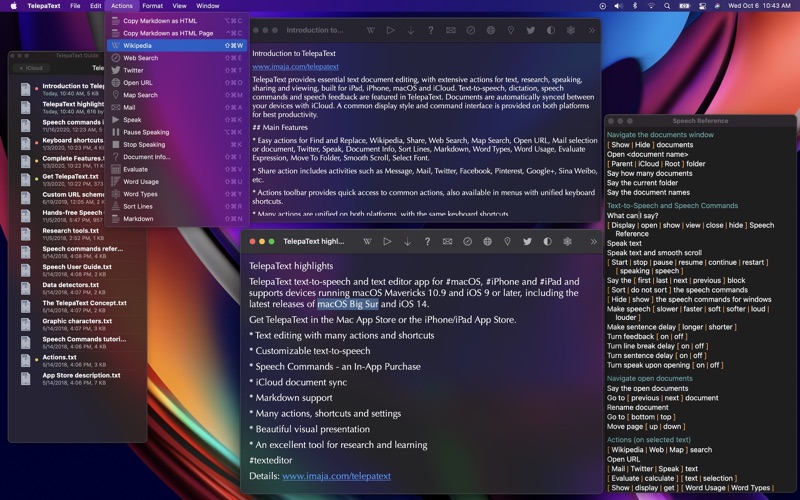
Task: Click flower settings icon in highlights window toolbar
Action: click(x=567, y=241)
